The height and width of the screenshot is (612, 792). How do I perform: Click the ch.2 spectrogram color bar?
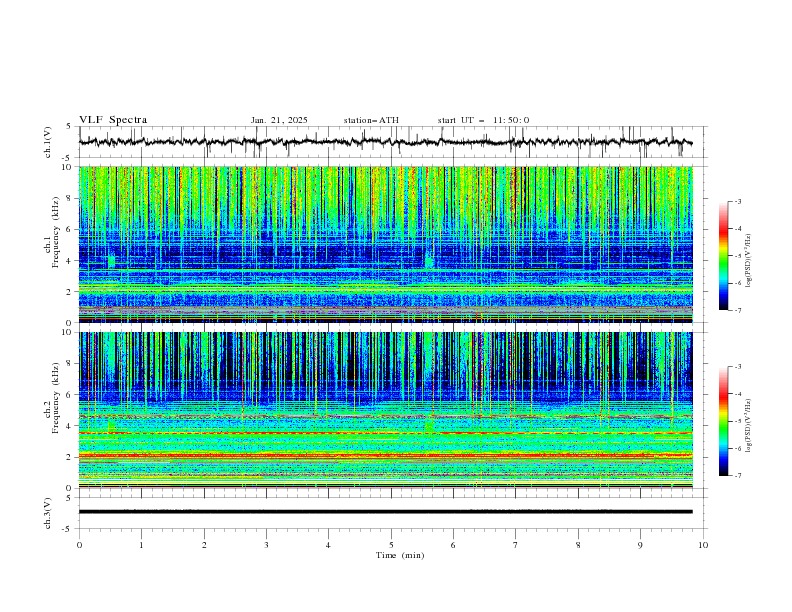(724, 421)
